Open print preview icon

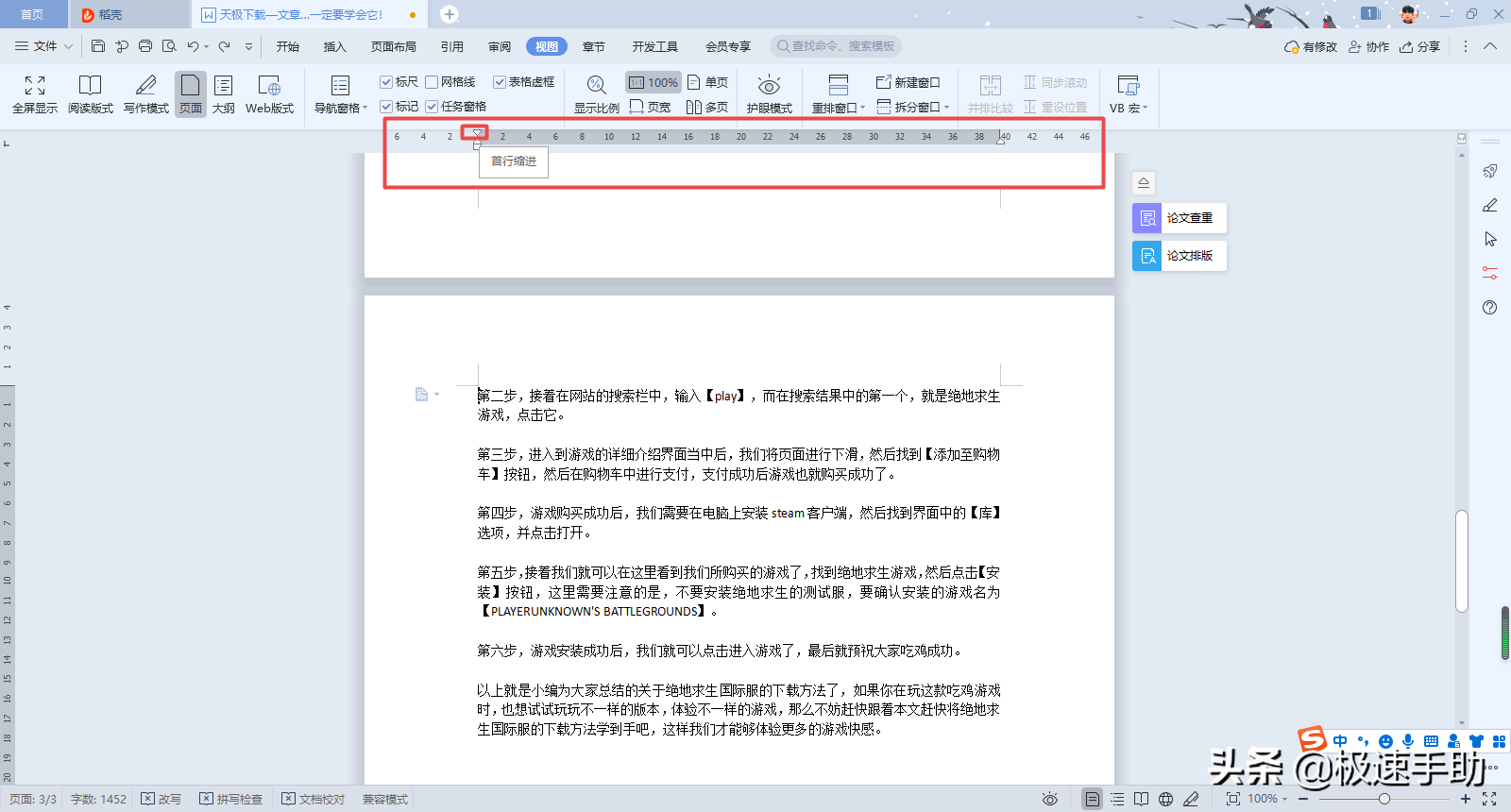(x=169, y=46)
